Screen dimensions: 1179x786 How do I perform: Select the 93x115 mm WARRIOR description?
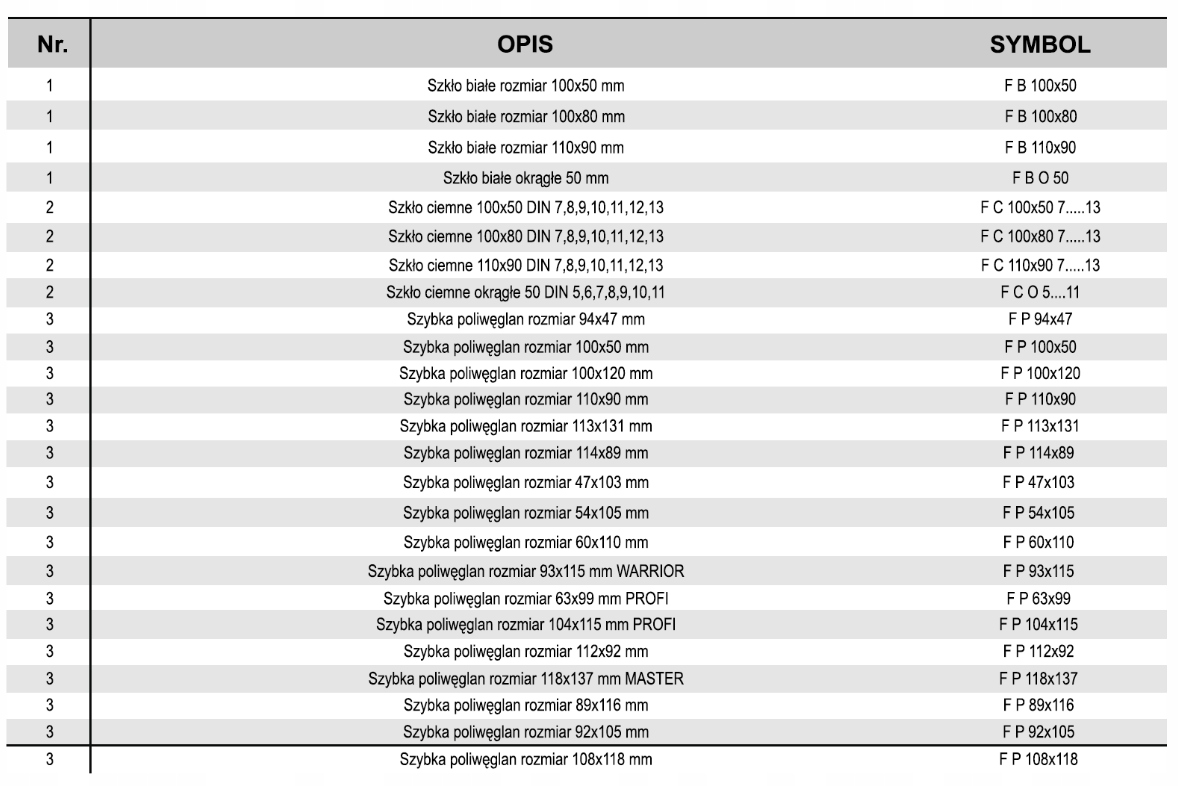(x=526, y=573)
